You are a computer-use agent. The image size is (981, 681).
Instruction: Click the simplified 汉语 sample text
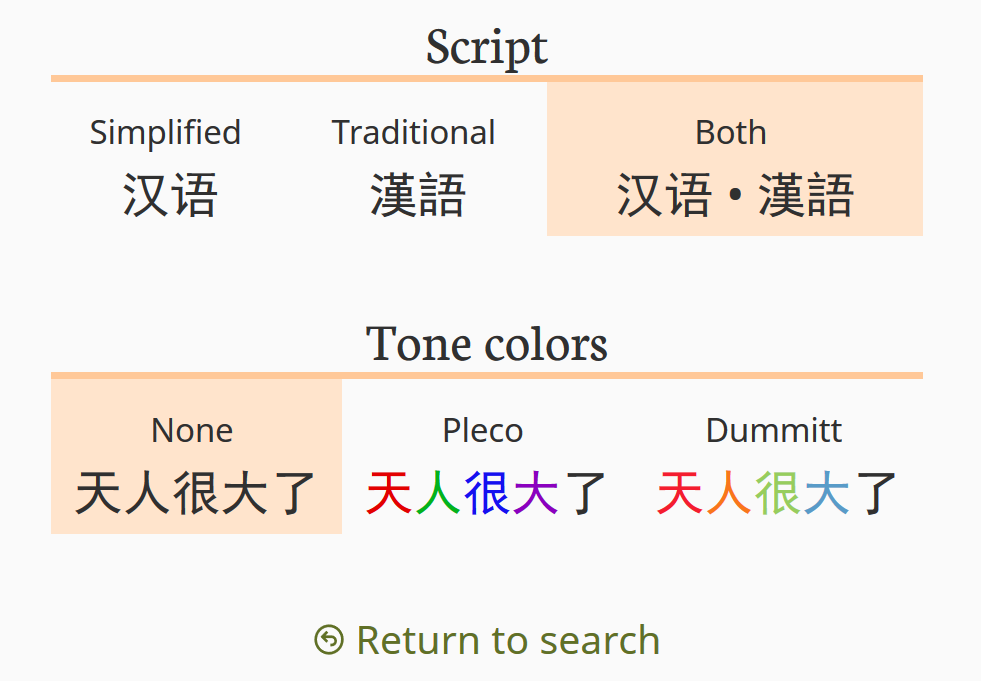(x=170, y=194)
